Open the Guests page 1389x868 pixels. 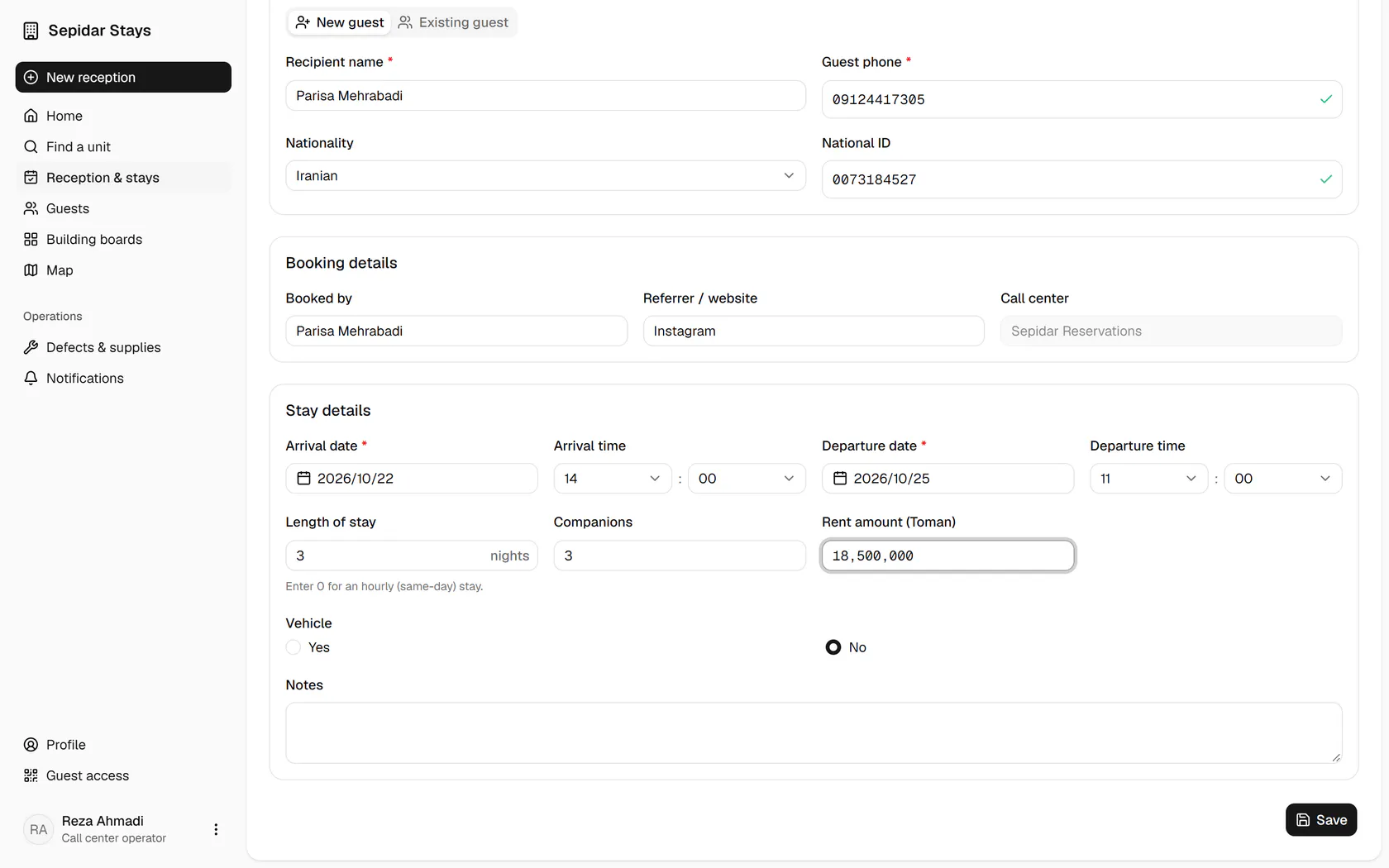(123, 208)
